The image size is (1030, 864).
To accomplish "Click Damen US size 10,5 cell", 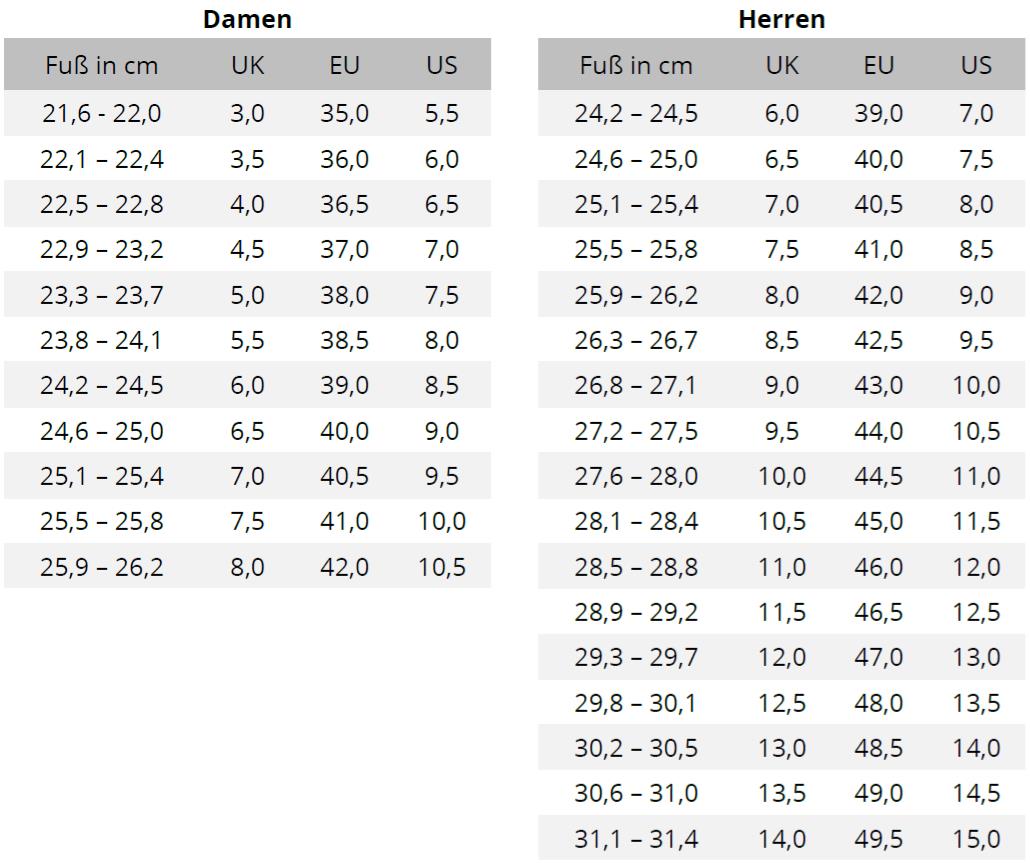I will (x=441, y=567).
